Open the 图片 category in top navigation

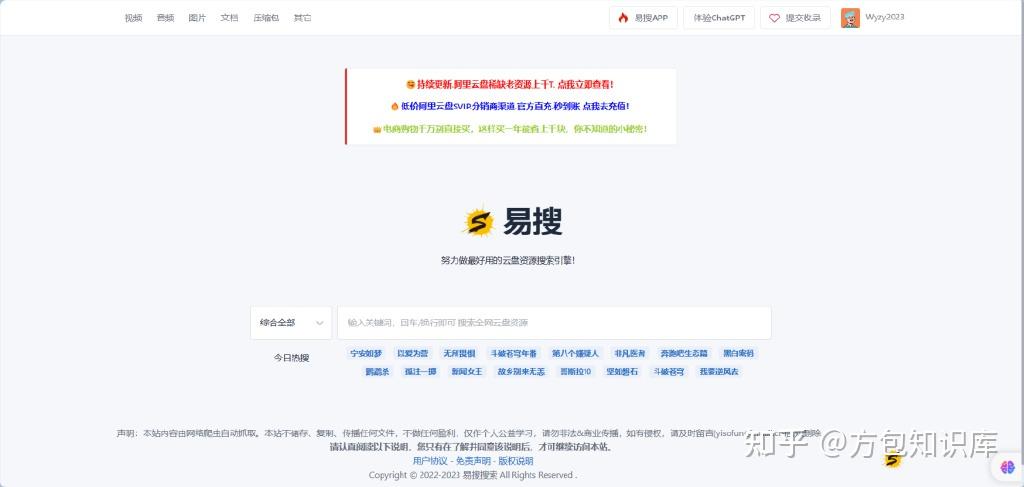[197, 18]
